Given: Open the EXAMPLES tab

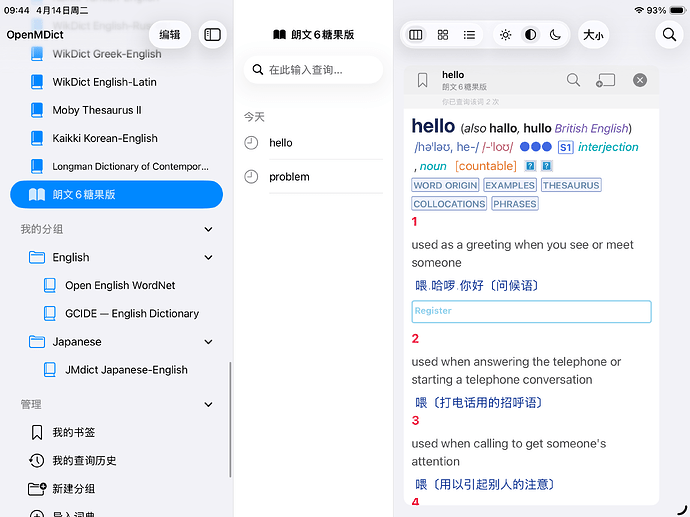Looking at the screenshot, I should coord(510,185).
